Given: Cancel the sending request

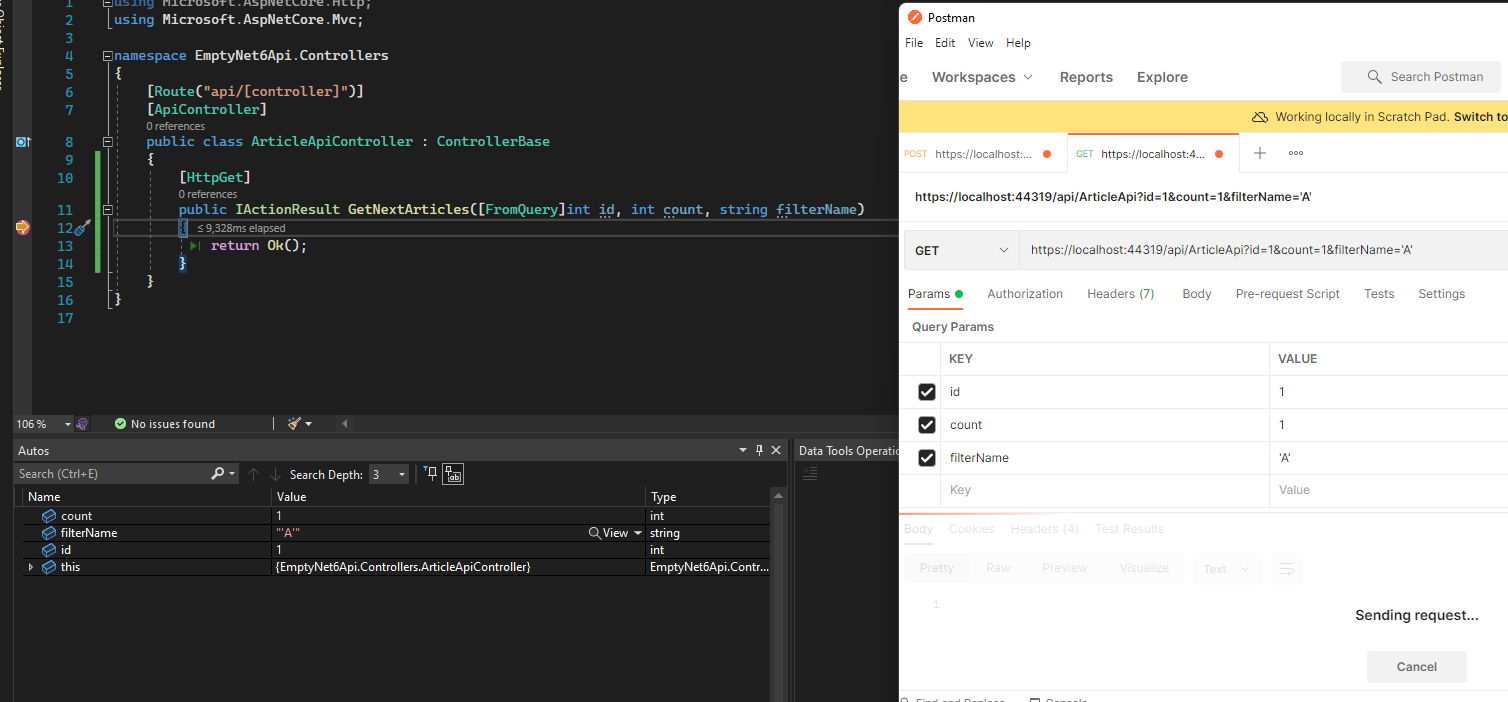Looking at the screenshot, I should click(x=1416, y=667).
